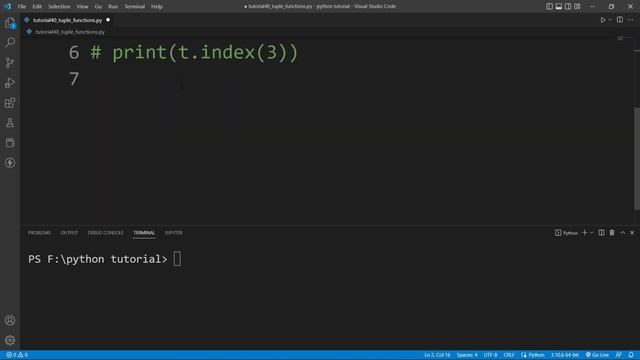Screen dimensions: 640x360
Task: Open the Help menu
Action: coord(157,7)
